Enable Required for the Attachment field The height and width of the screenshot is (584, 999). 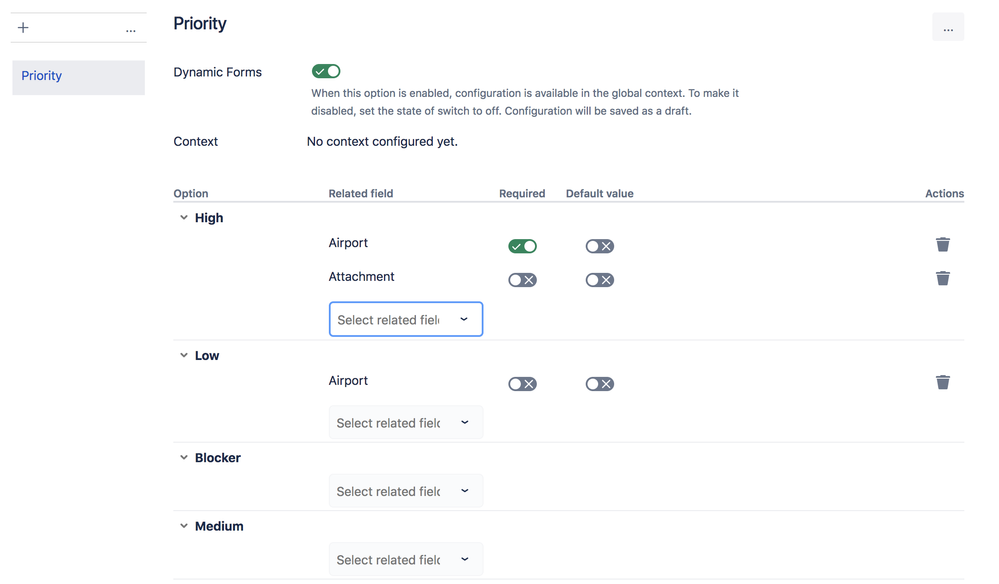[x=522, y=279]
